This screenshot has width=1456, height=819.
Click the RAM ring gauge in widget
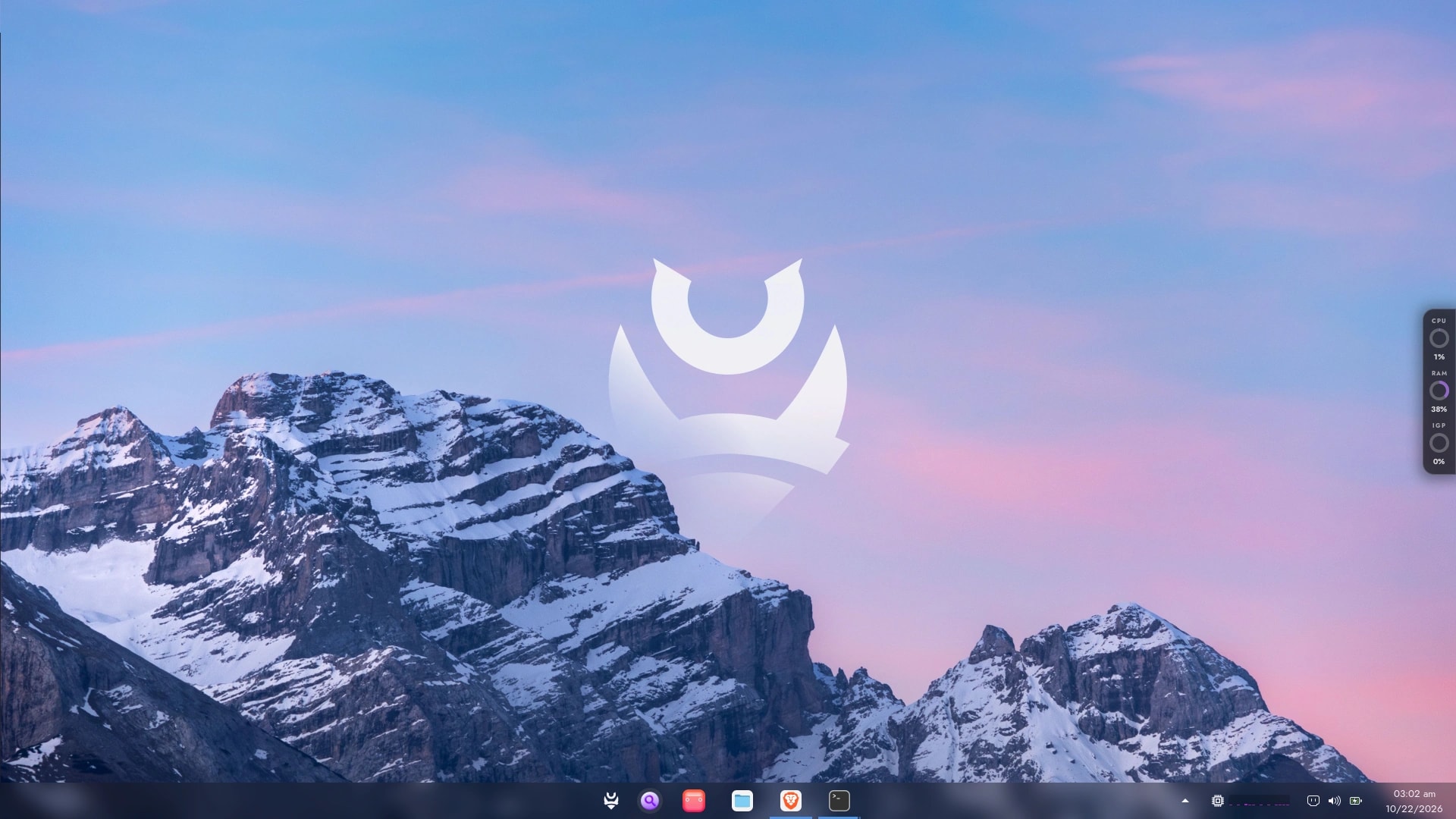tap(1439, 391)
